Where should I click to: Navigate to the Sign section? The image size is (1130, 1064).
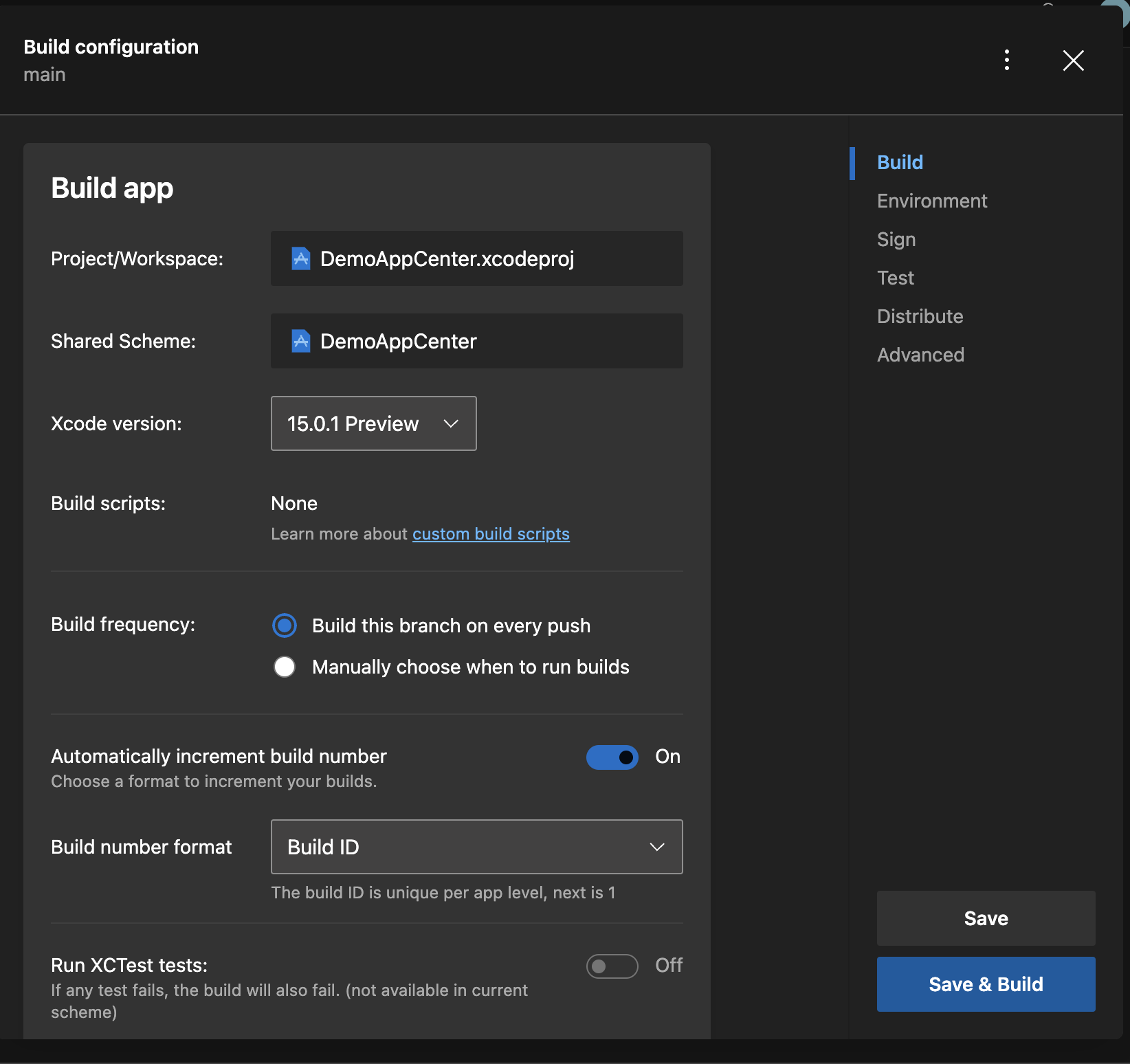(x=896, y=239)
